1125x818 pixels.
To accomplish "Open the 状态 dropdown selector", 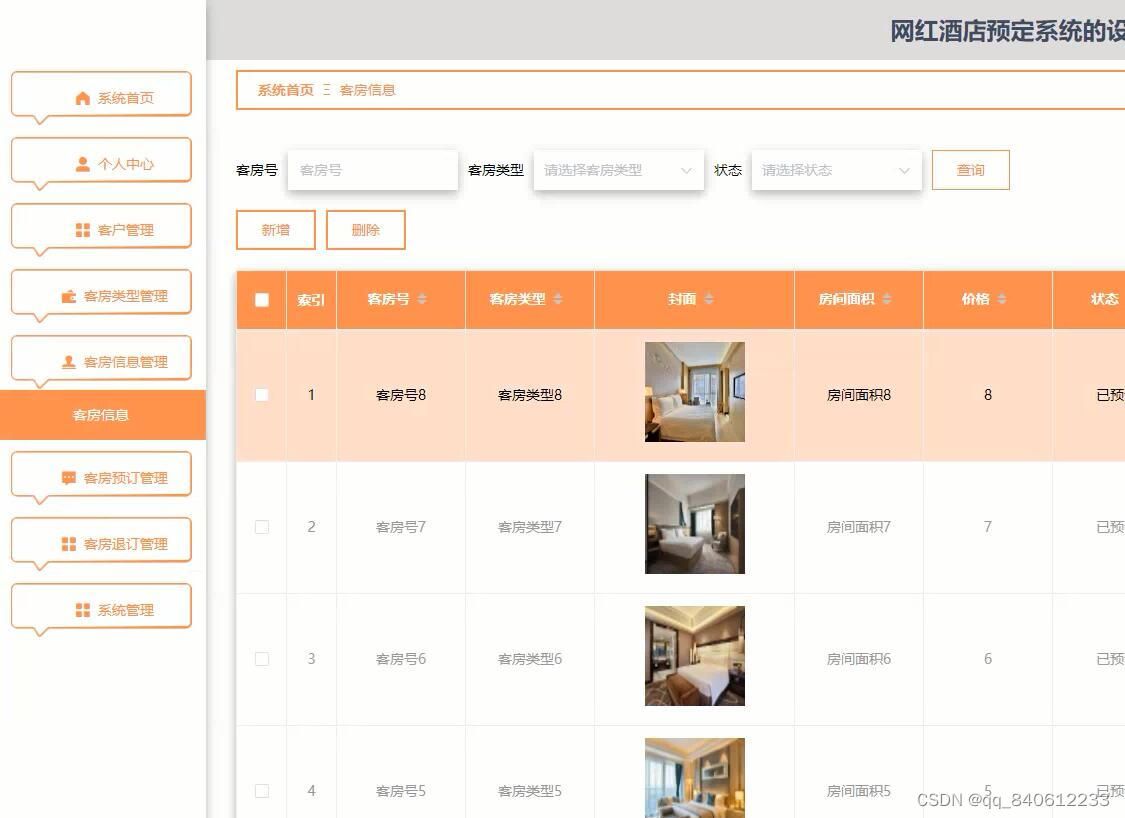I will (836, 170).
